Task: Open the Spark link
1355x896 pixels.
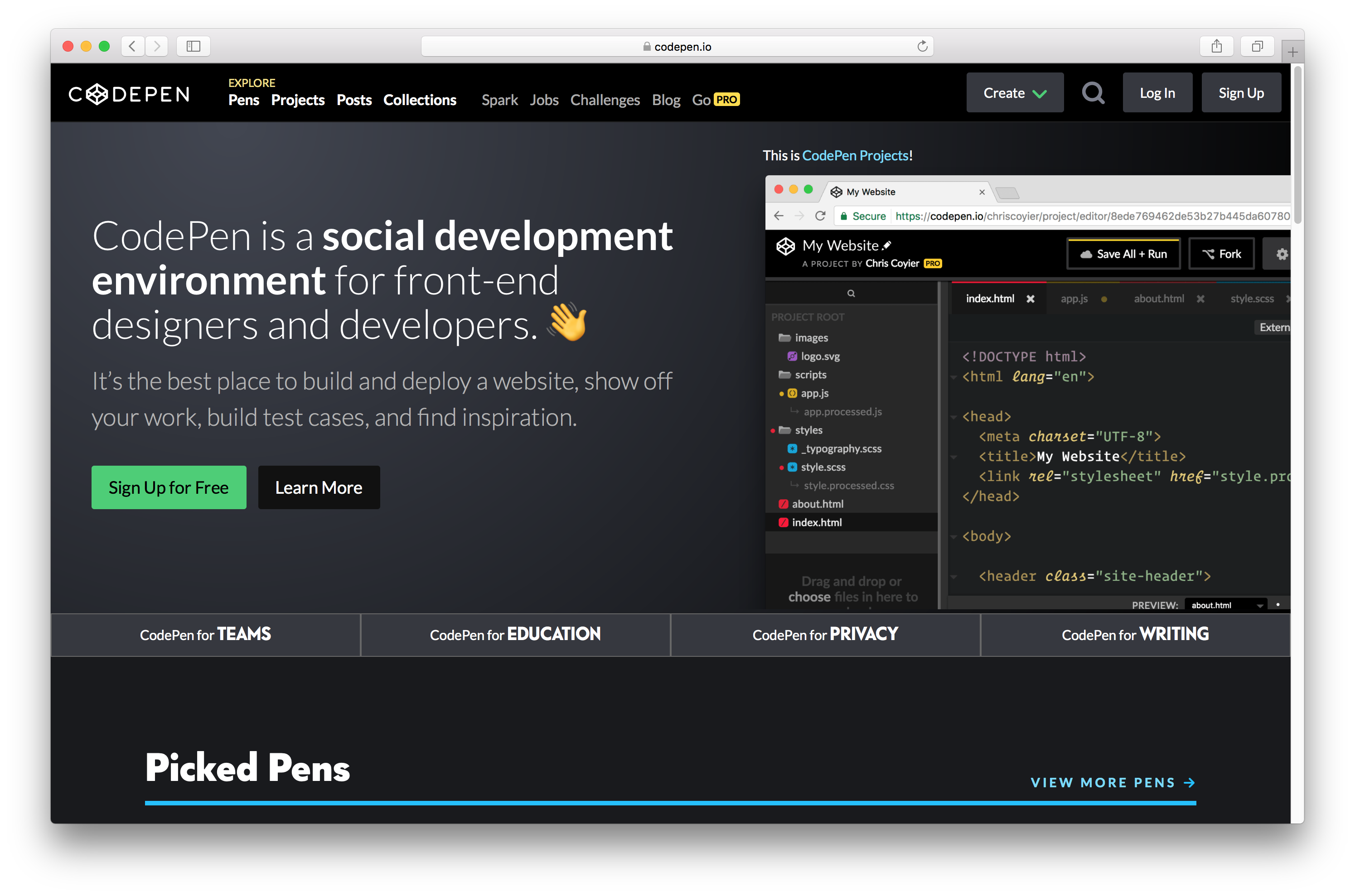Action: [x=499, y=100]
